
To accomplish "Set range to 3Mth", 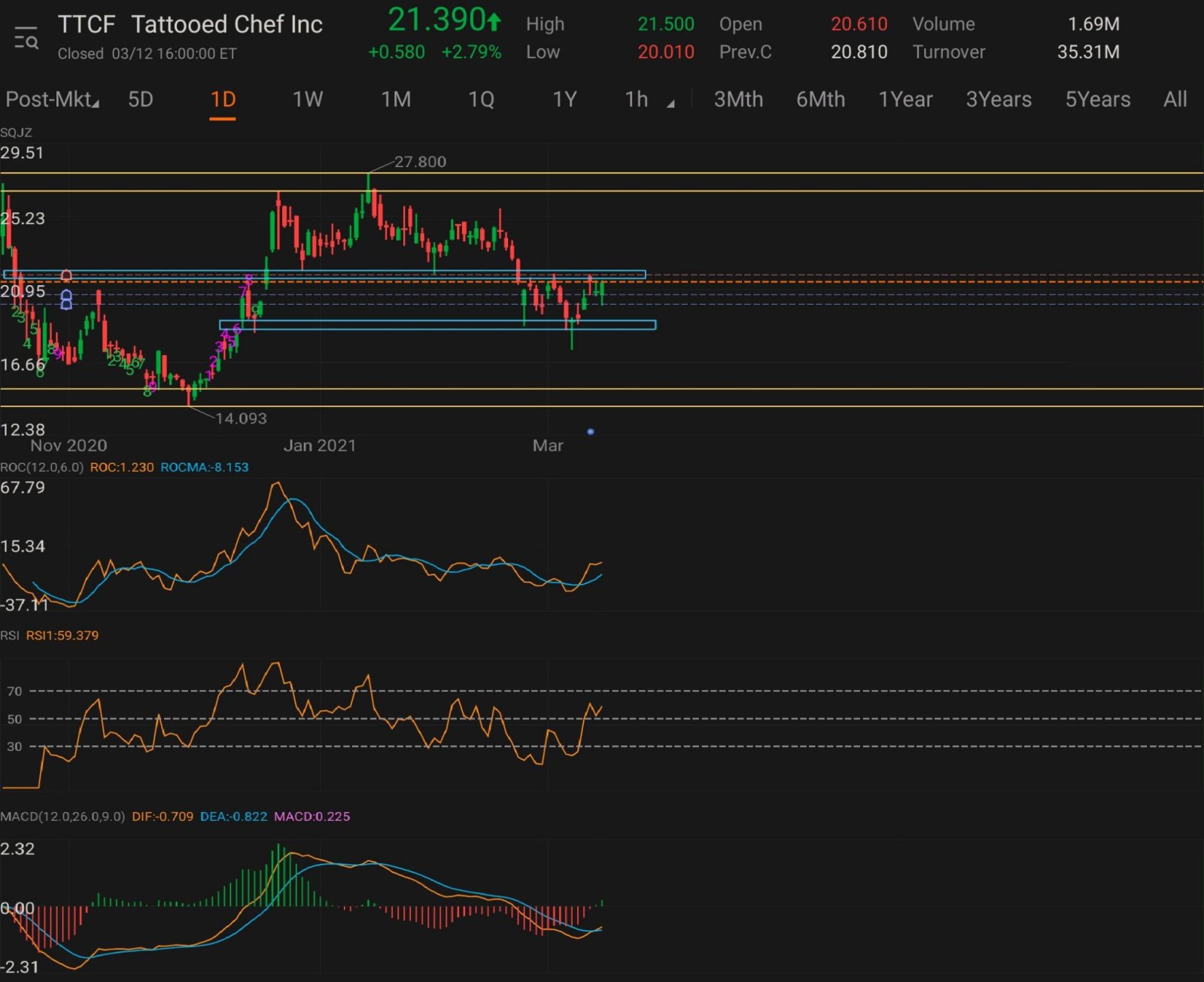I will click(x=738, y=99).
